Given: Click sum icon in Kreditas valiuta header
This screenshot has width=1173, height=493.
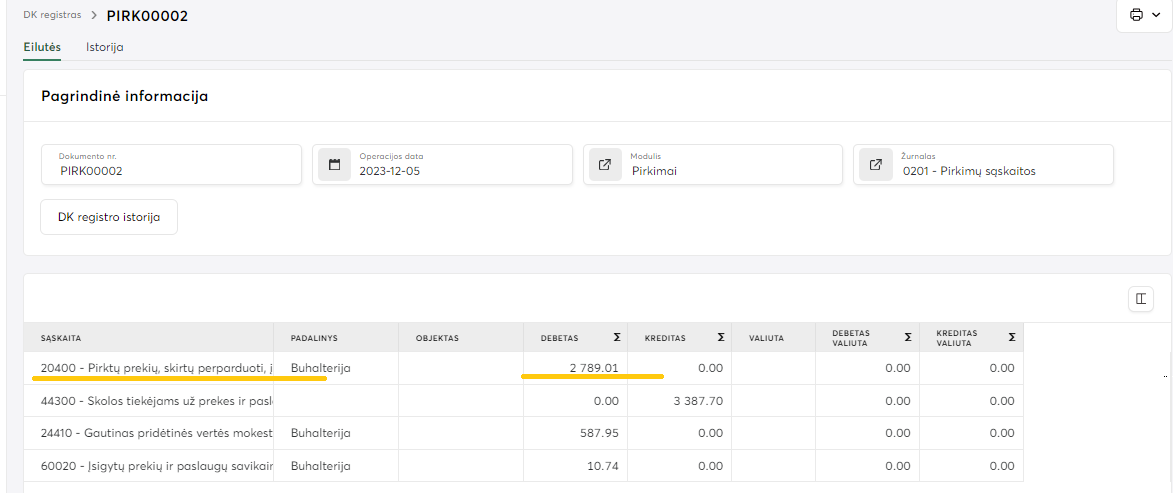Looking at the screenshot, I should click(1011, 338).
